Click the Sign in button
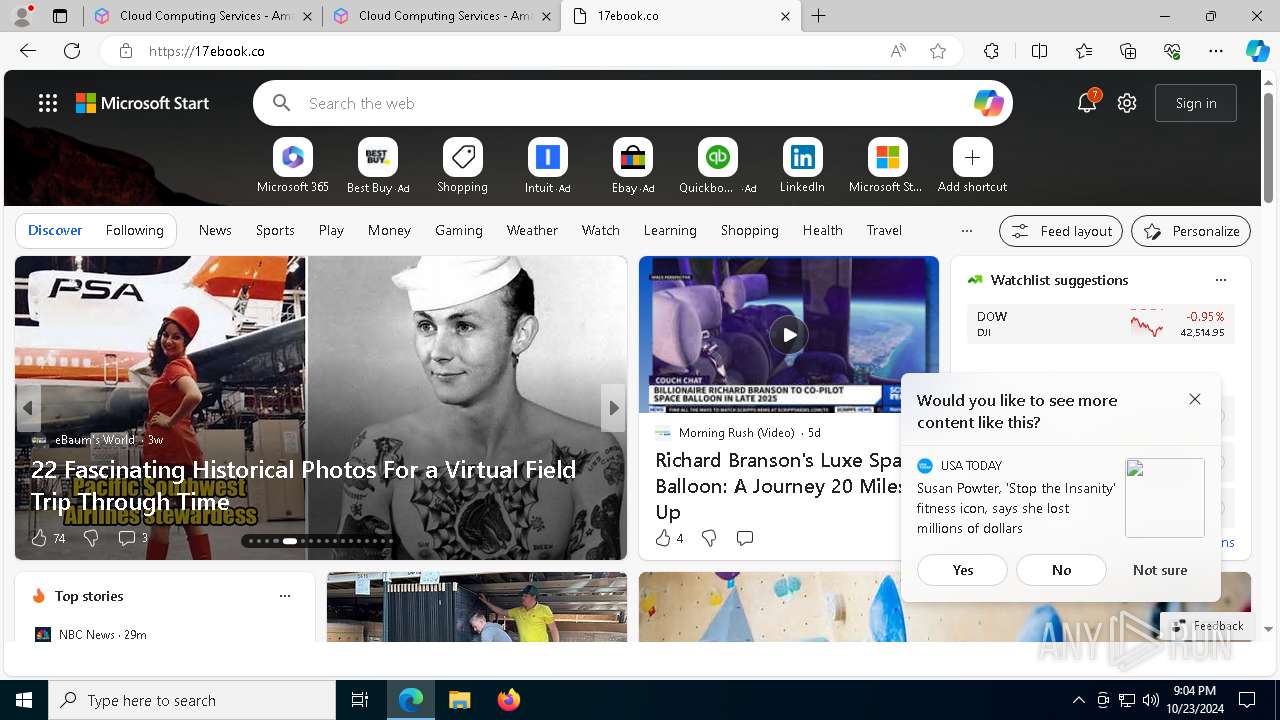Screen dimensions: 1280x720 coord(1196,103)
